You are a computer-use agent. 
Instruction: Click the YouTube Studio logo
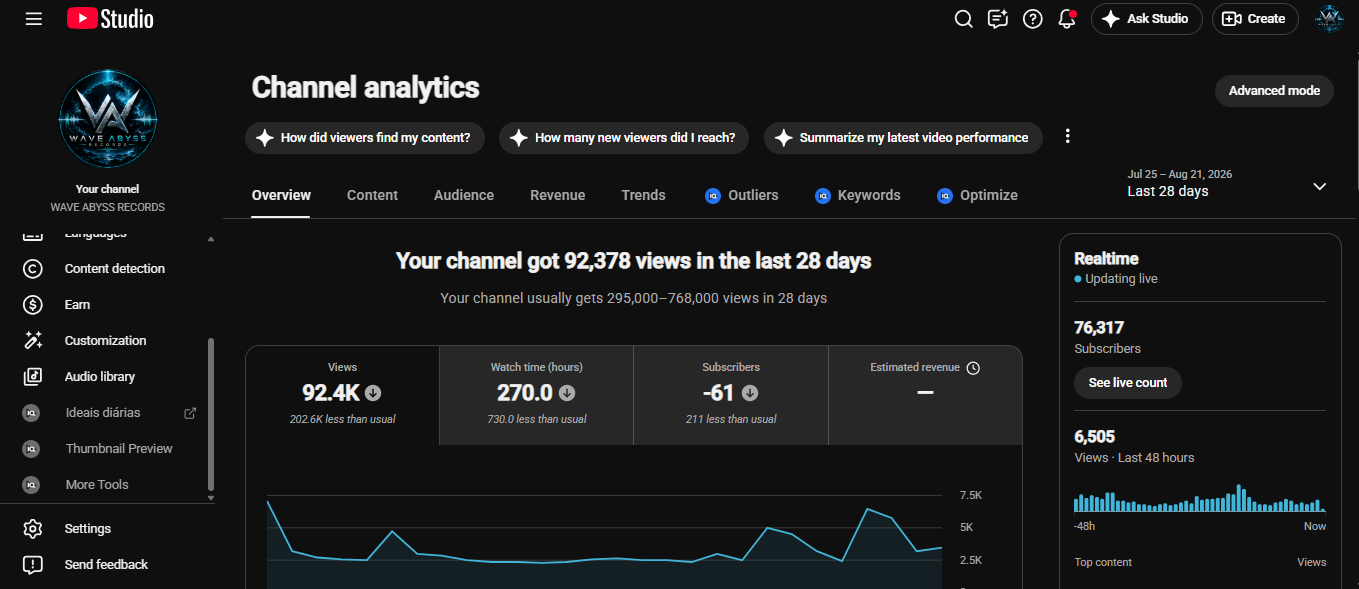click(x=110, y=19)
